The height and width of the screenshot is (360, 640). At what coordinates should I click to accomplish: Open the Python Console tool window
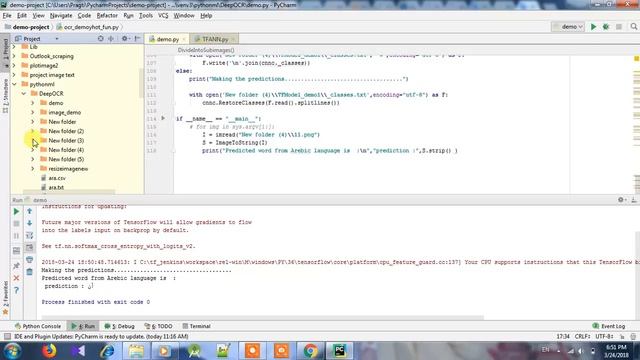pyautogui.click(x=38, y=326)
